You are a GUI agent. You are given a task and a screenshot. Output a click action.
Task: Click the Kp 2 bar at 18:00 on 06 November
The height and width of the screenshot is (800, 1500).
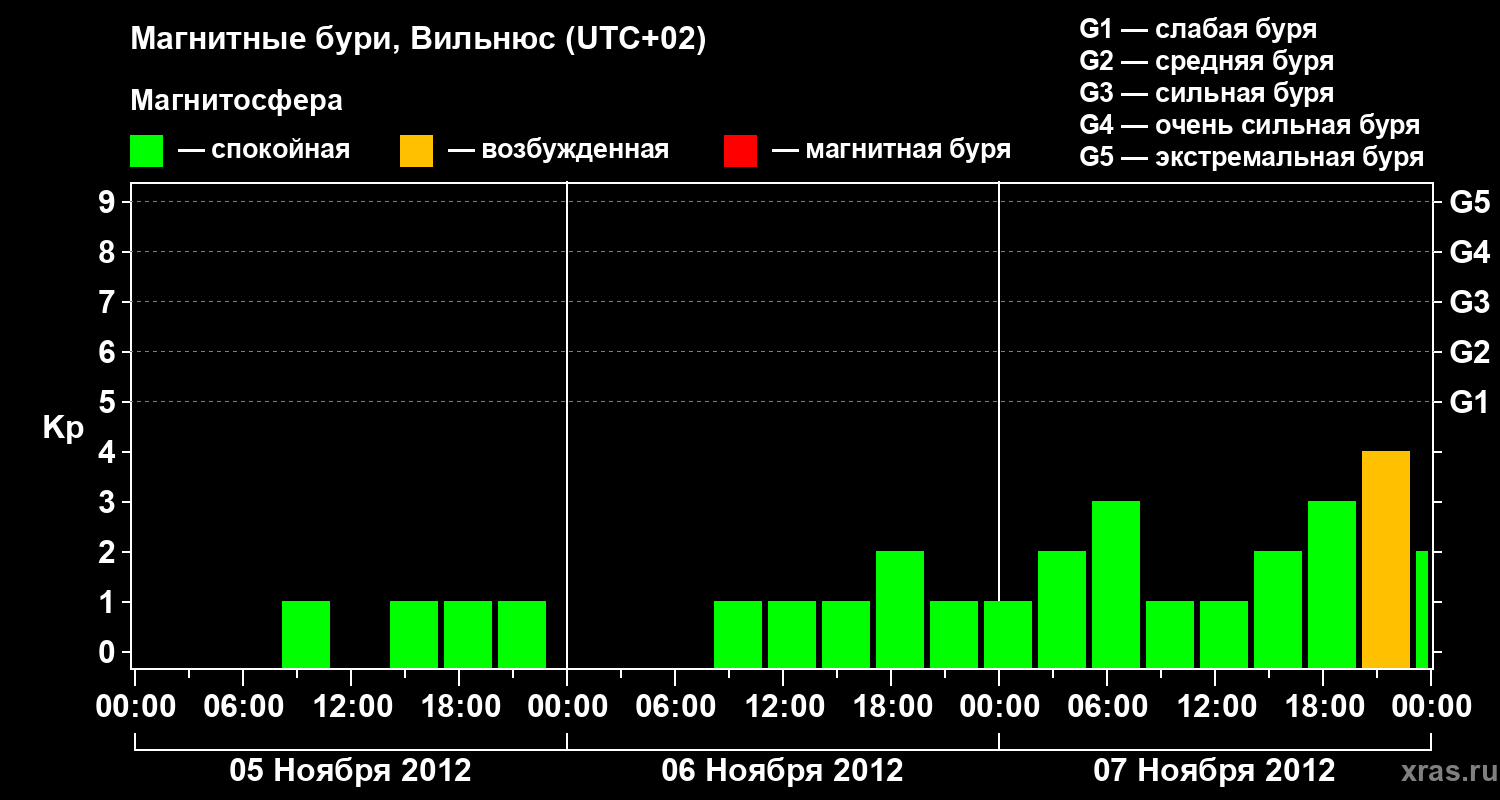pyautogui.click(x=900, y=609)
